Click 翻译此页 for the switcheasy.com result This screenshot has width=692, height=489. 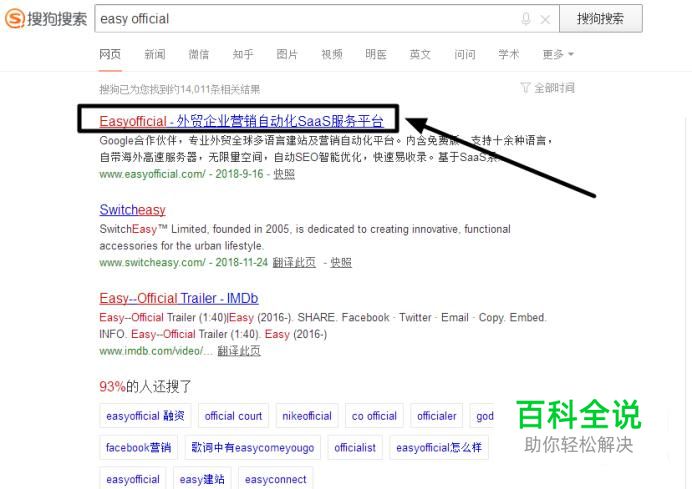click(294, 262)
